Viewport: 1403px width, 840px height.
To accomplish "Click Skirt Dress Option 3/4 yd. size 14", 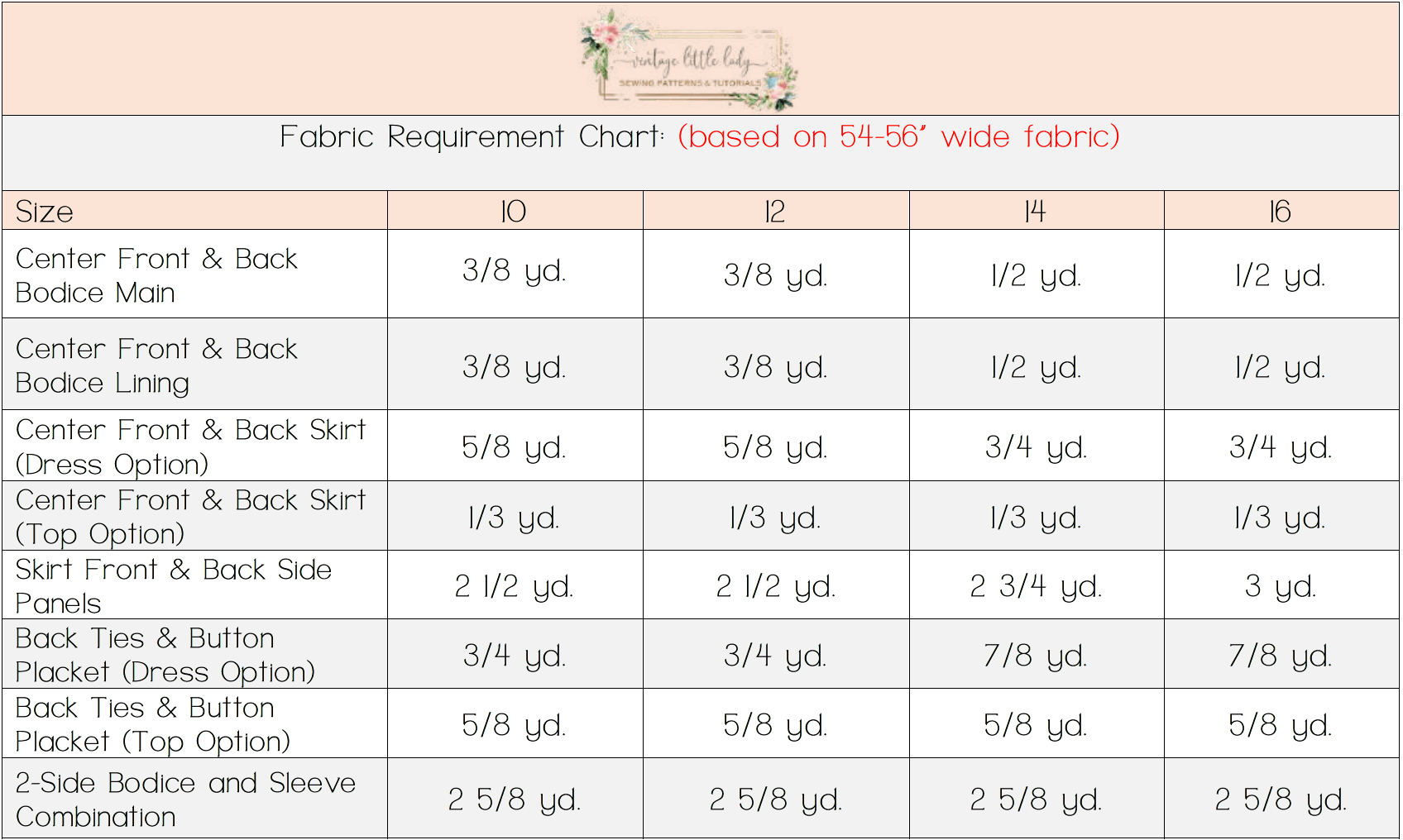I will (x=1036, y=447).
